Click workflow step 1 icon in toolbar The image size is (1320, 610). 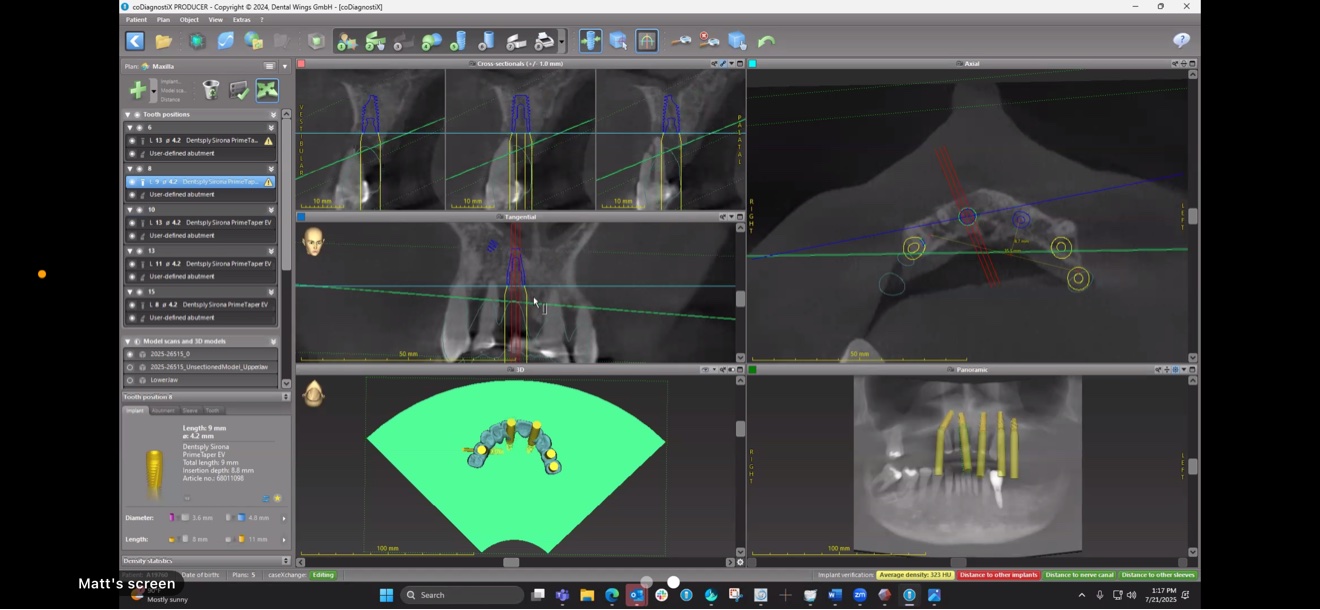coord(347,41)
